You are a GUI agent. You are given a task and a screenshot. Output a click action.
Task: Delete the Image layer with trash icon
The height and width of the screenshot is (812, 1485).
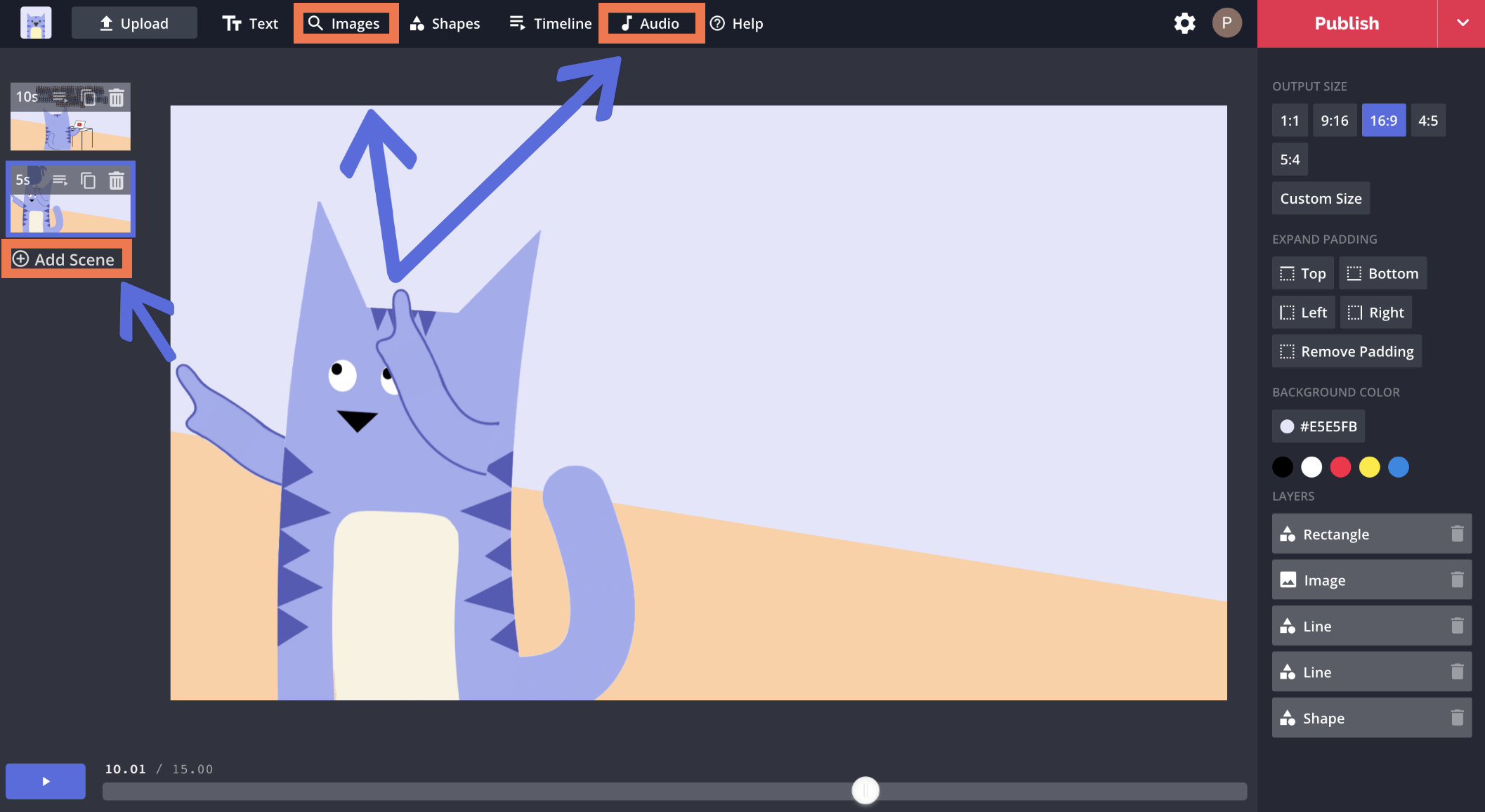[x=1457, y=580]
